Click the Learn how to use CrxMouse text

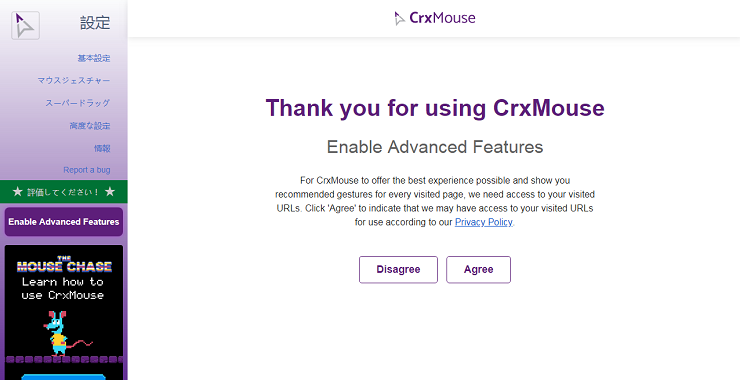[x=63, y=288]
